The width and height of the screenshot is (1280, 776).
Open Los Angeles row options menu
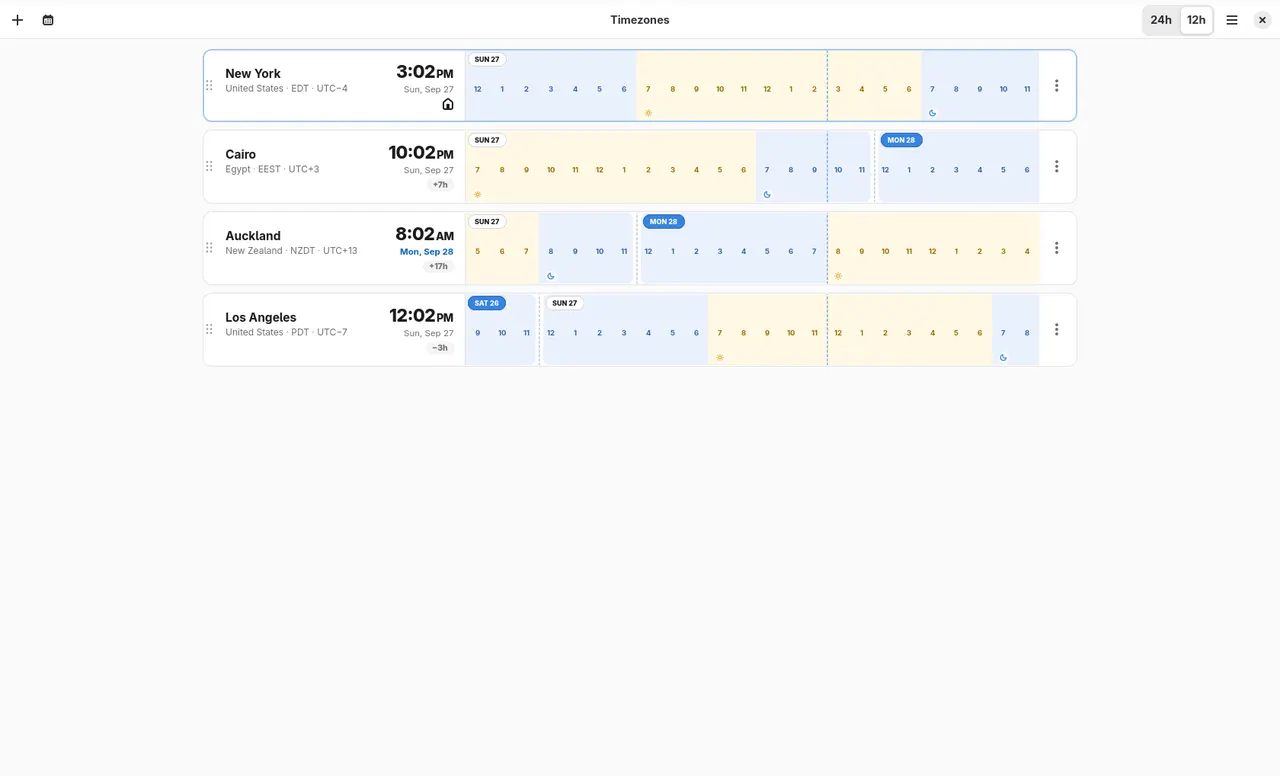(x=1056, y=329)
